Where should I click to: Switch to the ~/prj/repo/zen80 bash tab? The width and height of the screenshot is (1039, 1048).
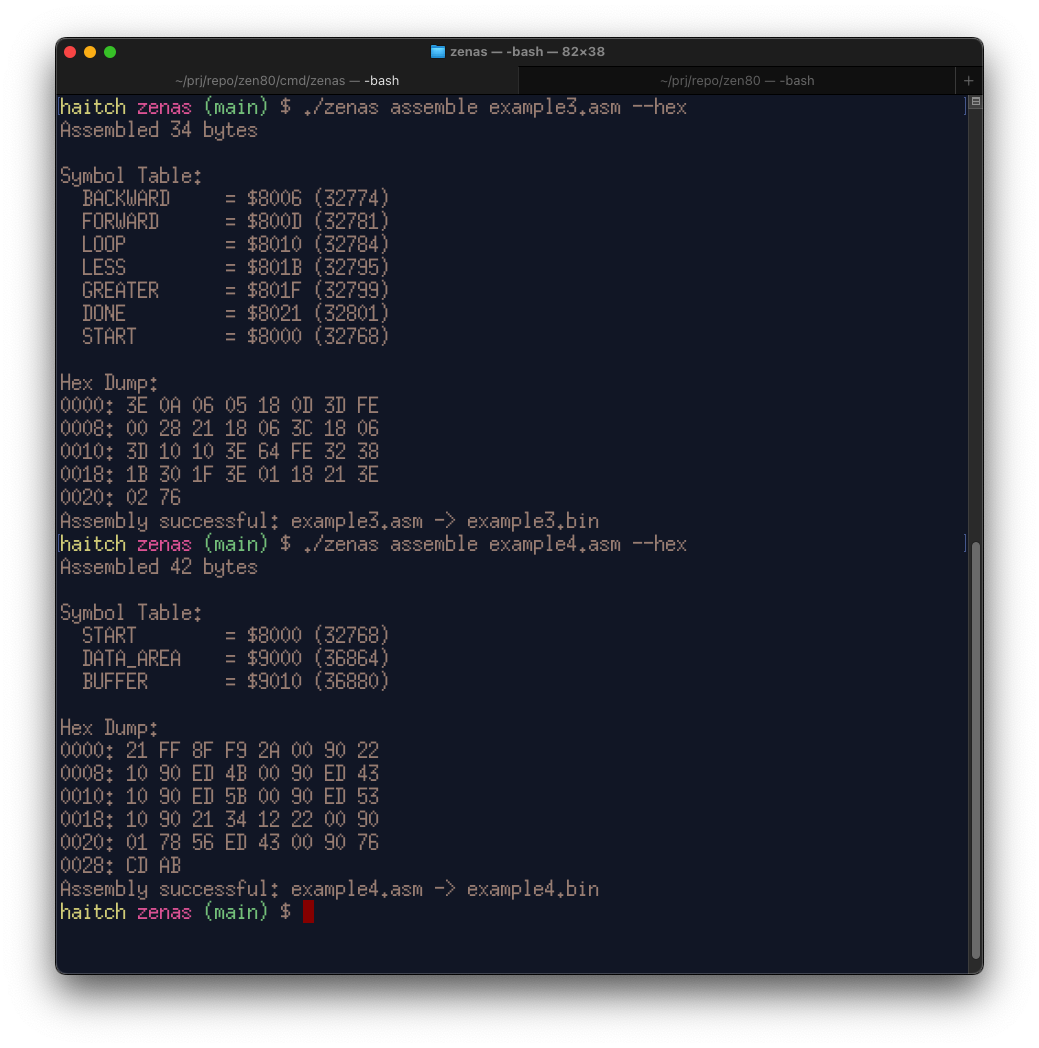tap(737, 81)
